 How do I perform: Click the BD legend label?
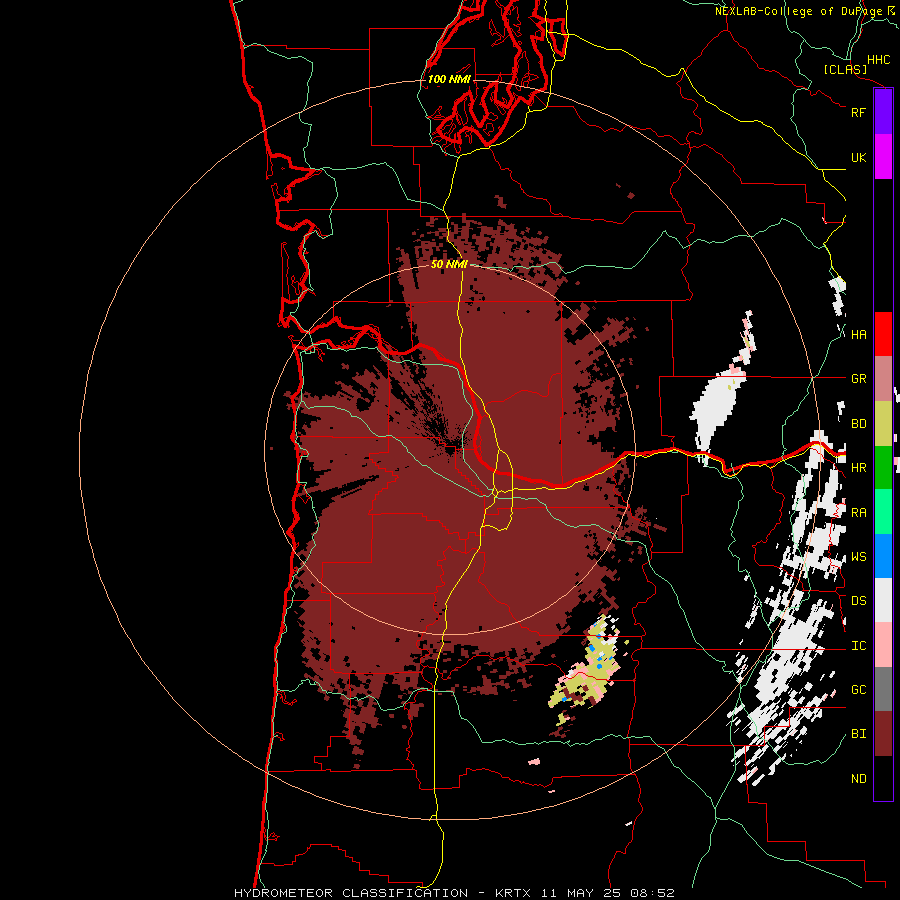858,424
